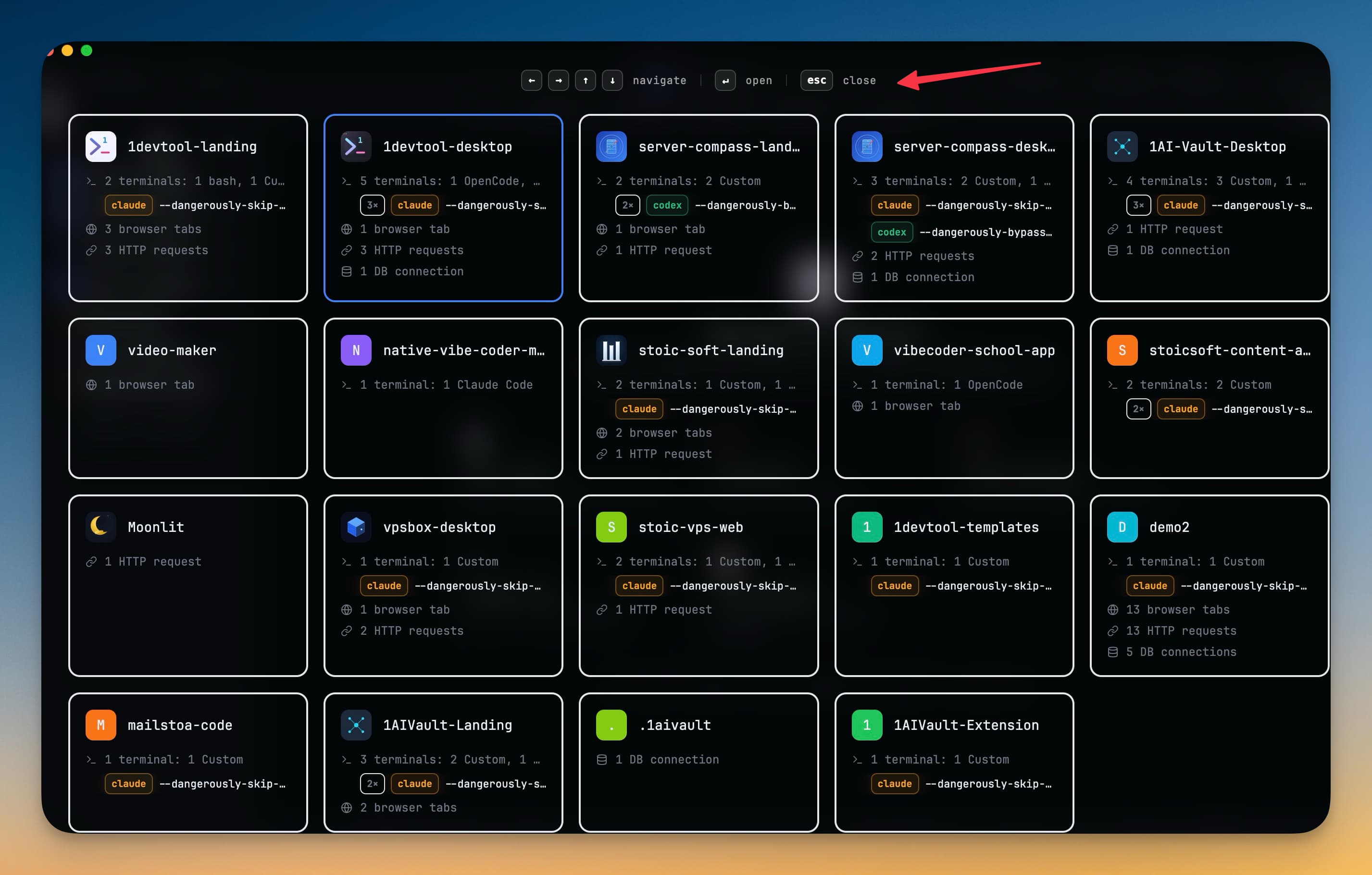Image resolution: width=1372 pixels, height=875 pixels.
Task: Click the claude badge in 1devtool-landing card
Action: [x=129, y=205]
